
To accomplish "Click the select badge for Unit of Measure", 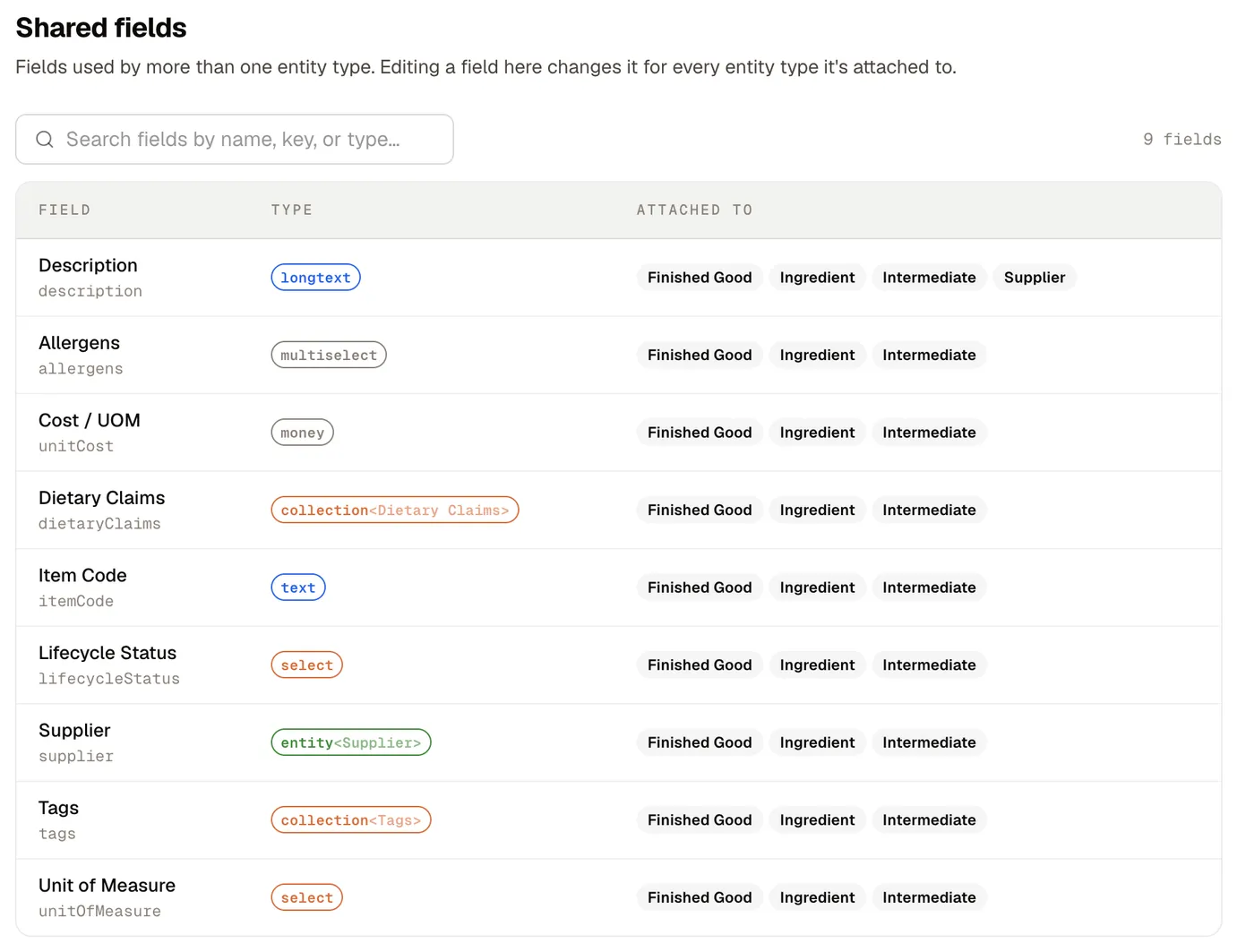I will point(307,897).
